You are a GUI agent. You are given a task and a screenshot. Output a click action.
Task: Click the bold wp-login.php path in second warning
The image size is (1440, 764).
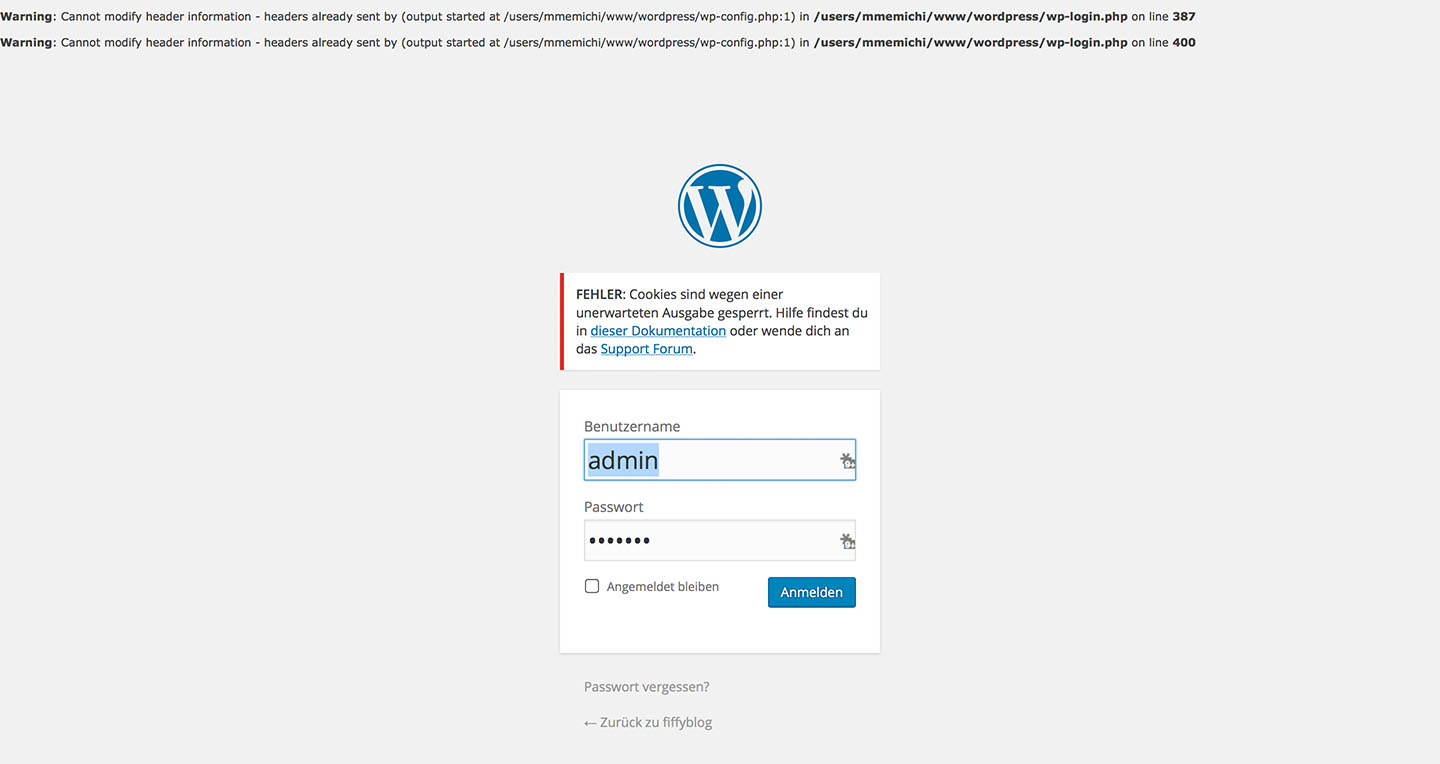pos(970,43)
